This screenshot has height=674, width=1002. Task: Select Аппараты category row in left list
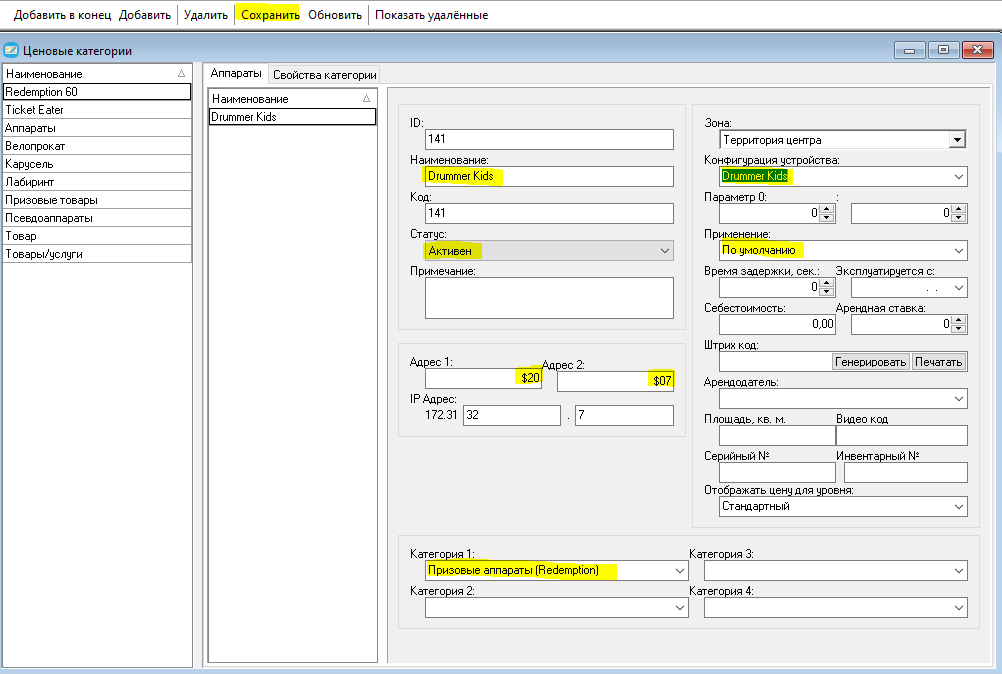(x=97, y=128)
